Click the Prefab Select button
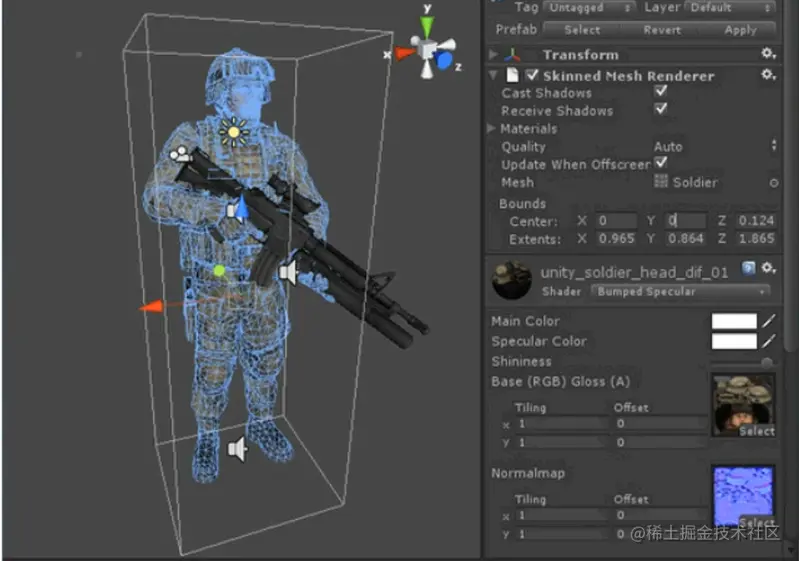 click(x=581, y=30)
